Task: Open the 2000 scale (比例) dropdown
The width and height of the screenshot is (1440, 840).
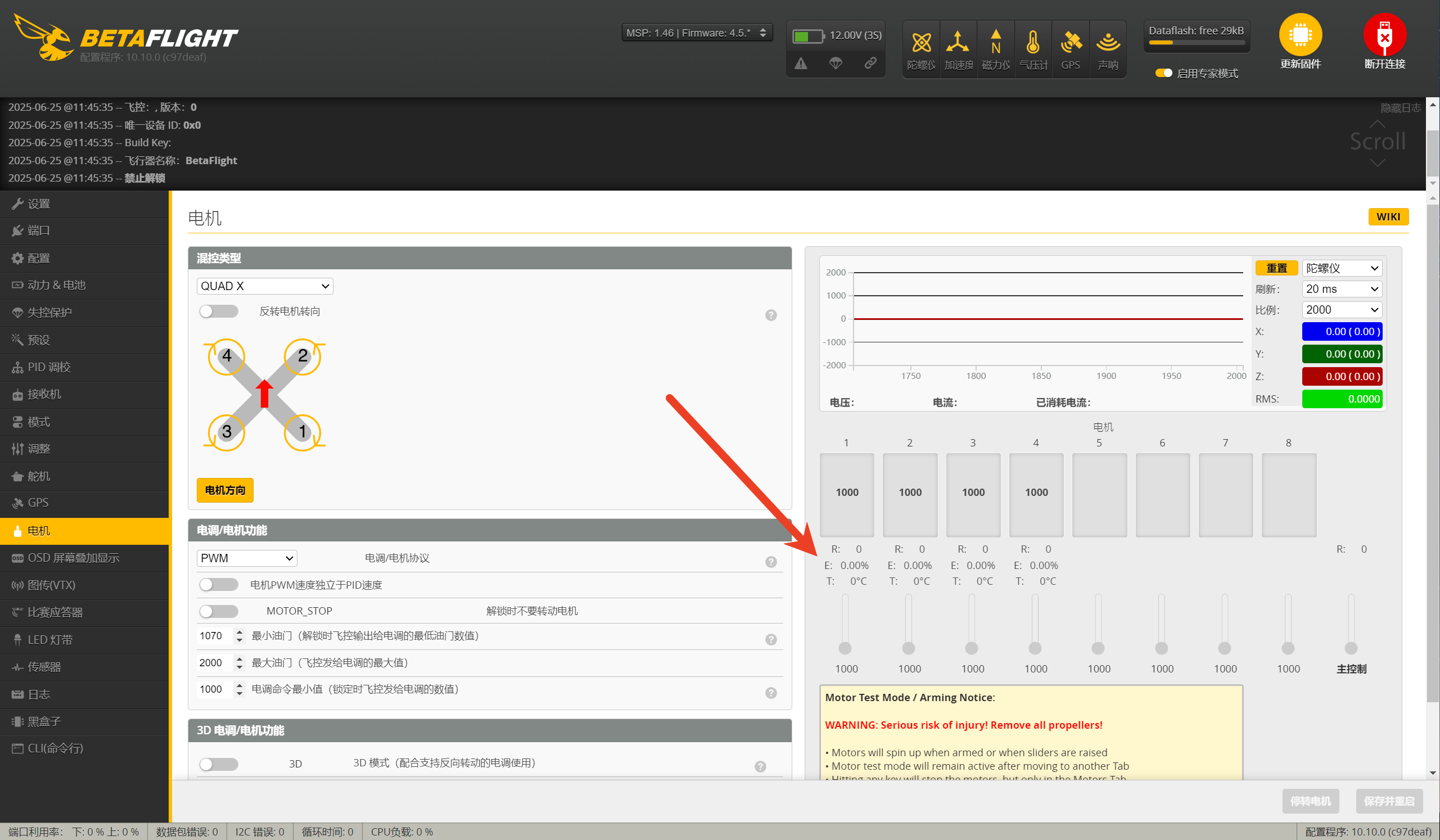Action: click(x=1342, y=310)
